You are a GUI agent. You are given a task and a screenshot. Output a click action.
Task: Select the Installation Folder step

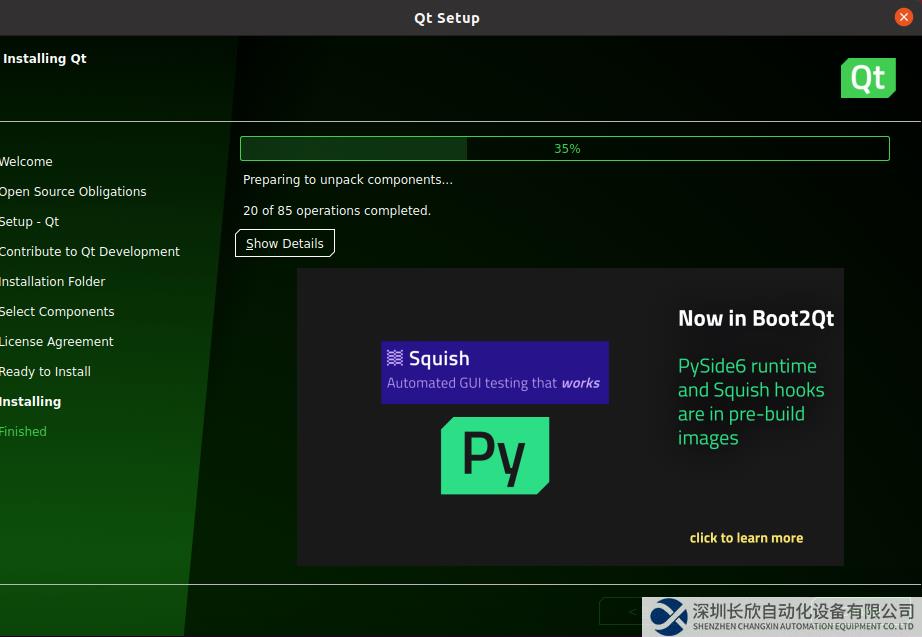click(x=52, y=281)
